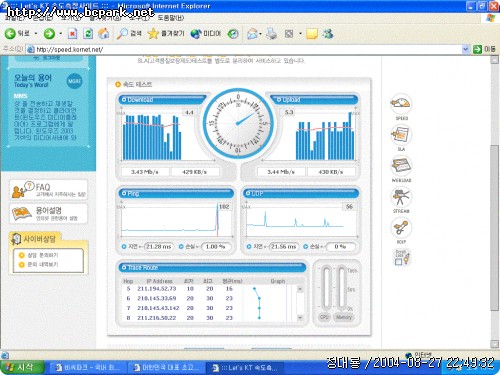Image resolution: width=500 pixels, height=375 pixels.
Task: Click the Windows Start button
Action: coord(22,367)
